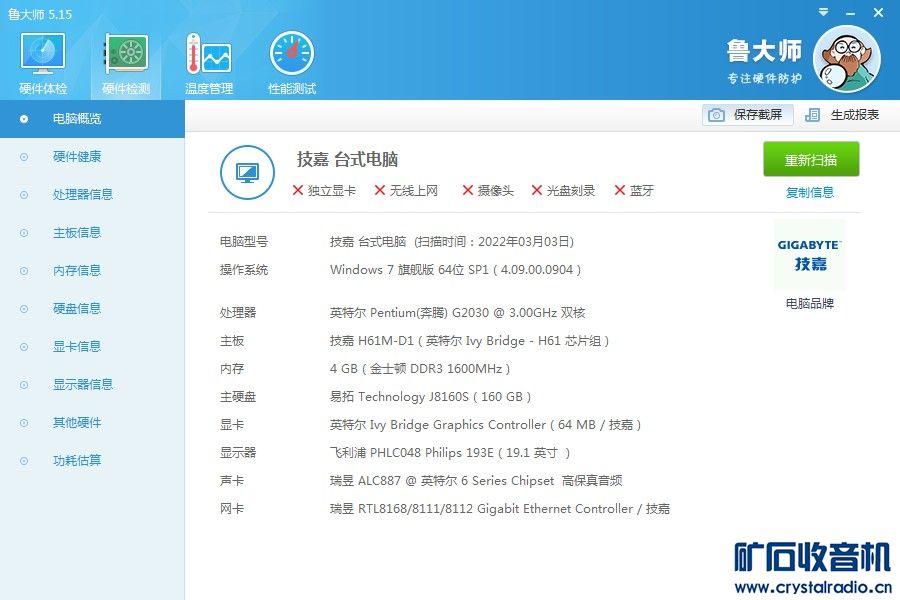Click the 处理器 row label
The image size is (900, 600).
click(238, 313)
